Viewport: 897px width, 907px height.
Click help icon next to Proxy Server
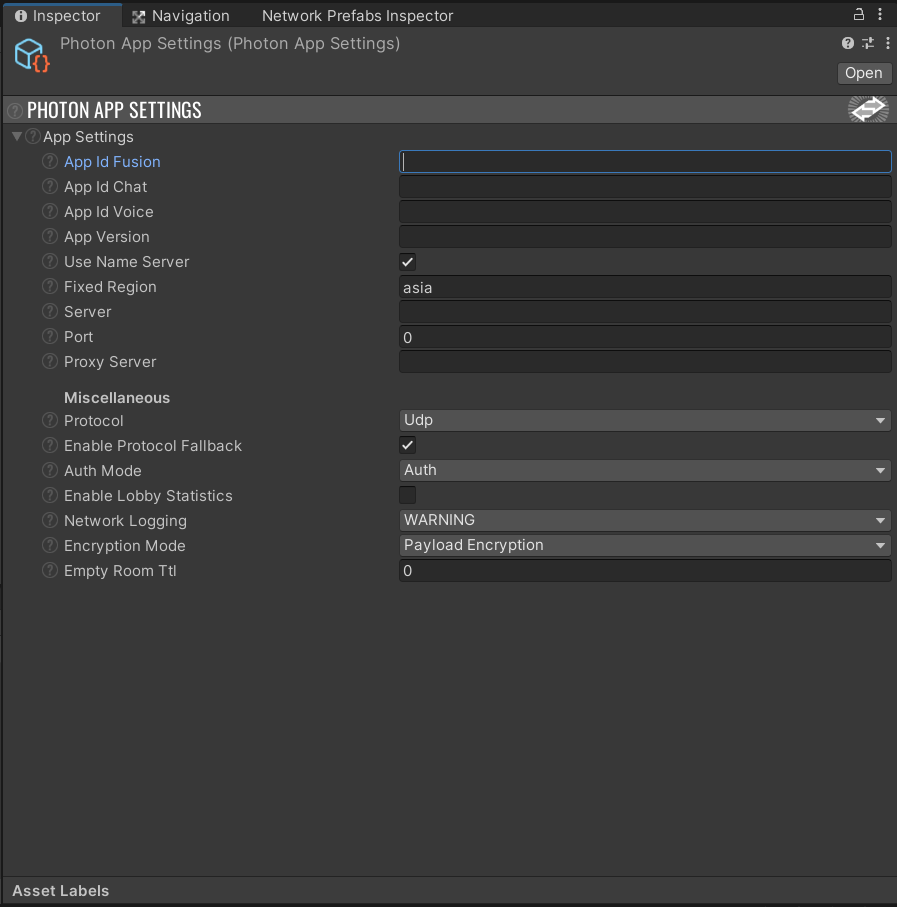50,362
